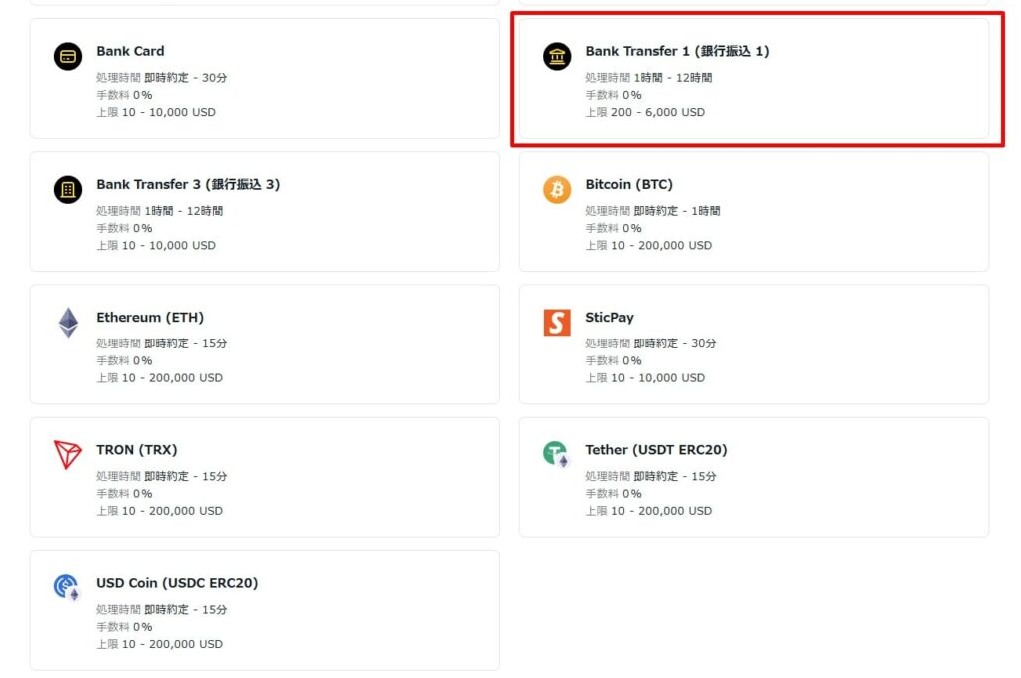Select the Bitcoin (BTC) title
The width and height of the screenshot is (1021, 678).
point(629,184)
